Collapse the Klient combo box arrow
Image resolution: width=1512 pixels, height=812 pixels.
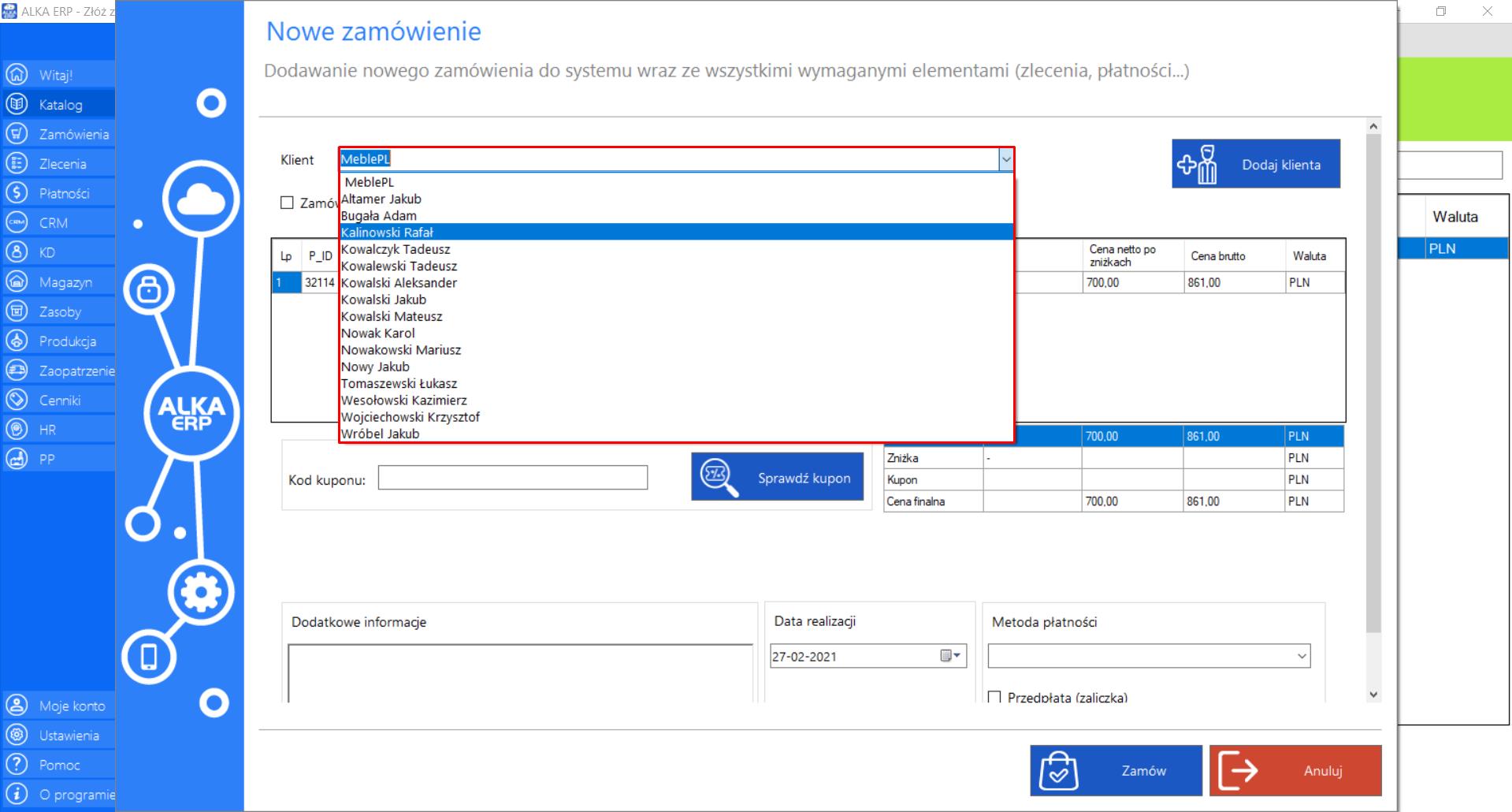(1005, 159)
